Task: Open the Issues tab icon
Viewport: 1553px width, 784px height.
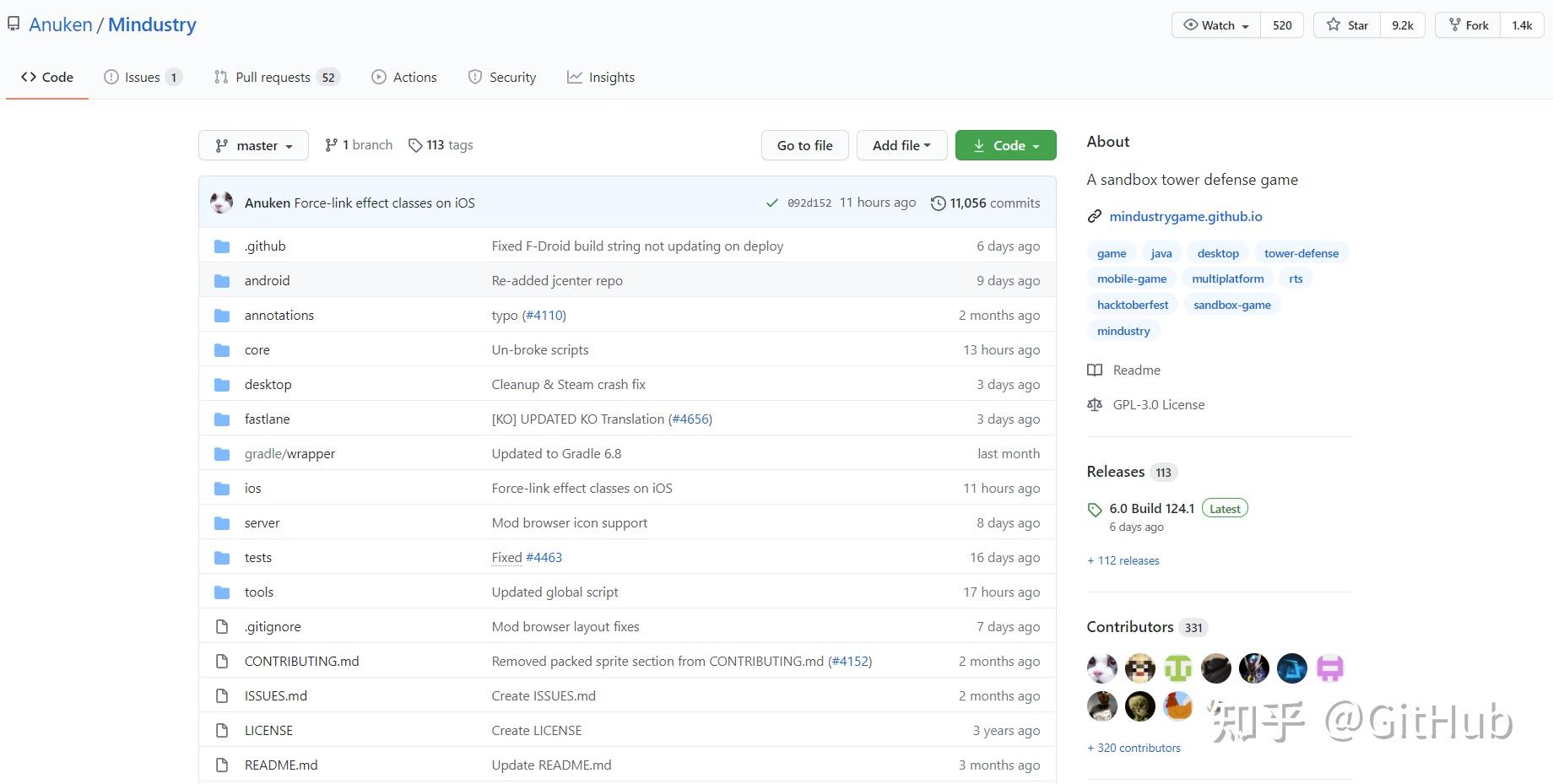Action: pos(111,77)
